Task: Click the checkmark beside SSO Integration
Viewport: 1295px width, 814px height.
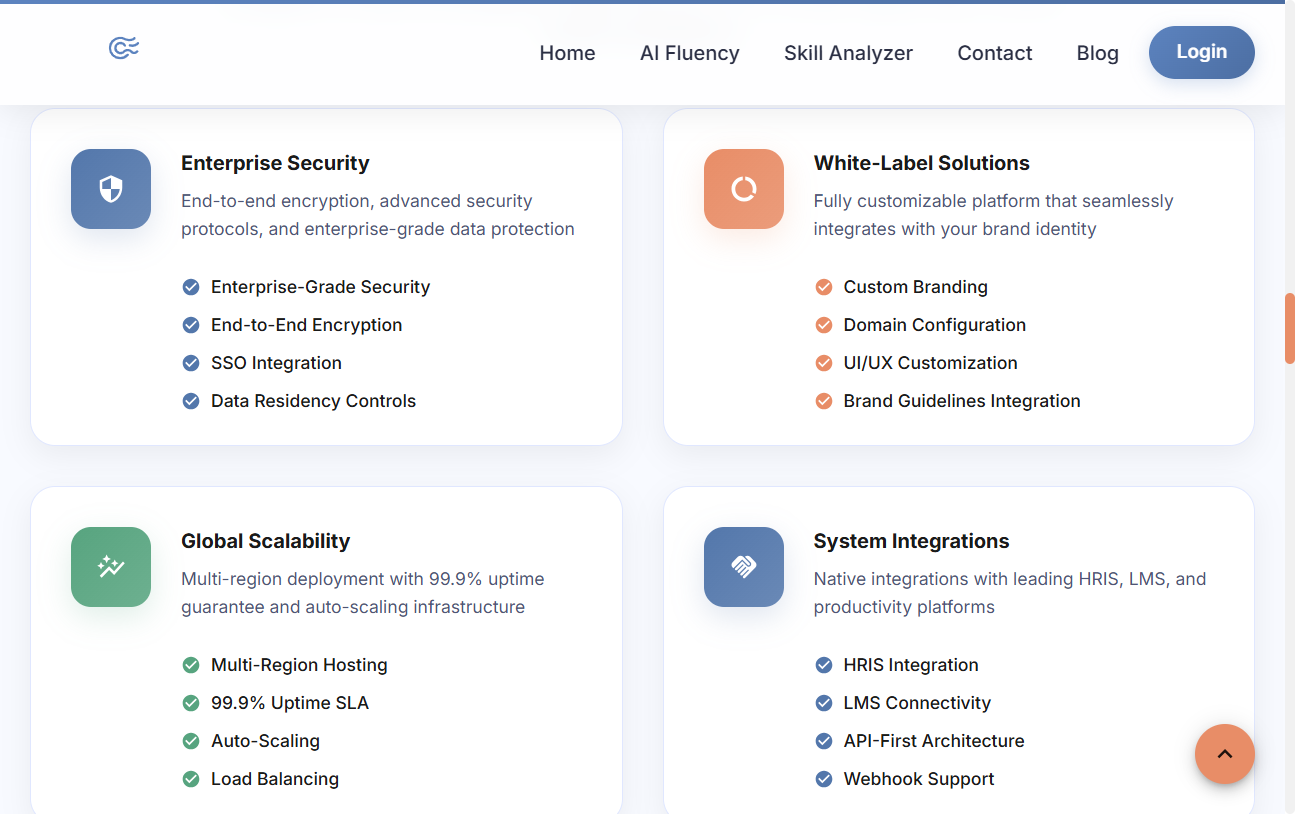Action: coord(191,363)
